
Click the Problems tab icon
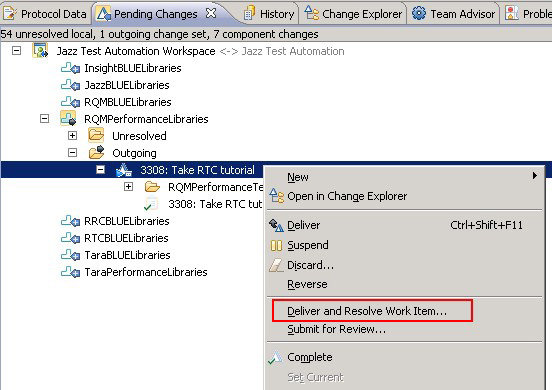pos(511,13)
